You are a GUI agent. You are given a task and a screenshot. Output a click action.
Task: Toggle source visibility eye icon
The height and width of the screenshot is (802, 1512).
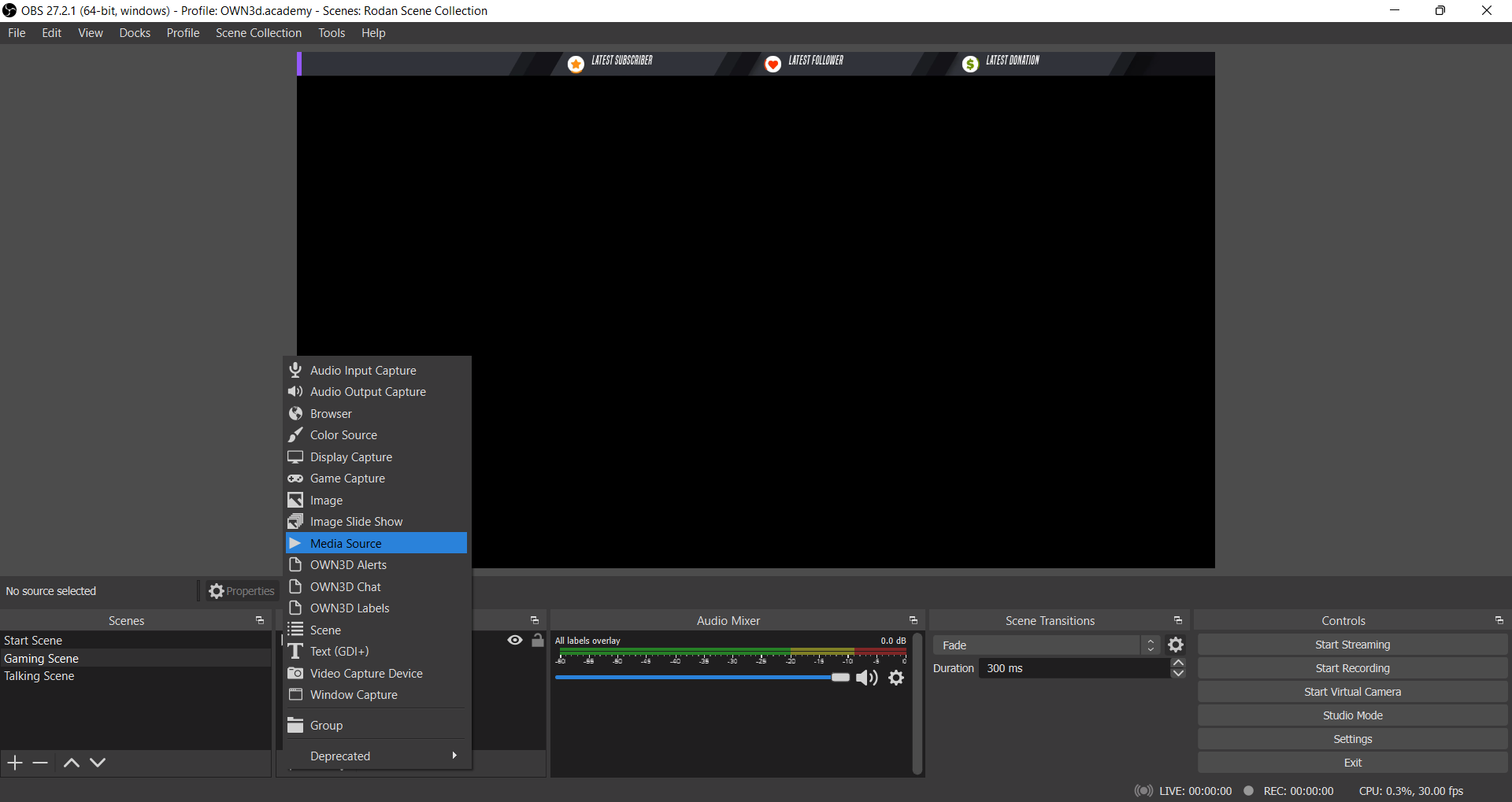click(515, 641)
